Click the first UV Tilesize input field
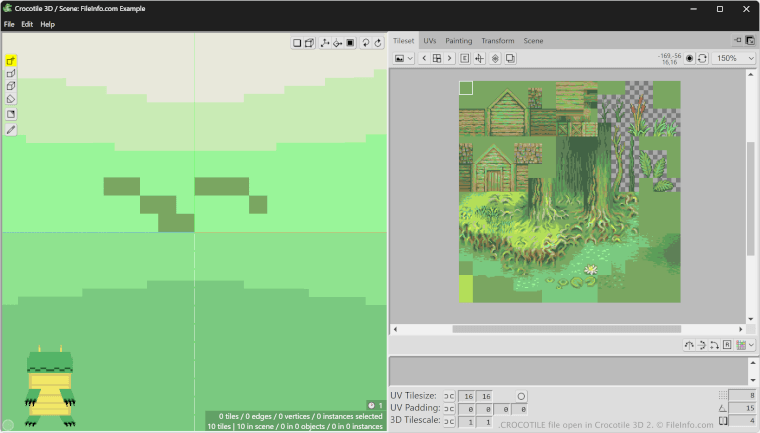Image resolution: width=760 pixels, height=433 pixels. point(467,397)
